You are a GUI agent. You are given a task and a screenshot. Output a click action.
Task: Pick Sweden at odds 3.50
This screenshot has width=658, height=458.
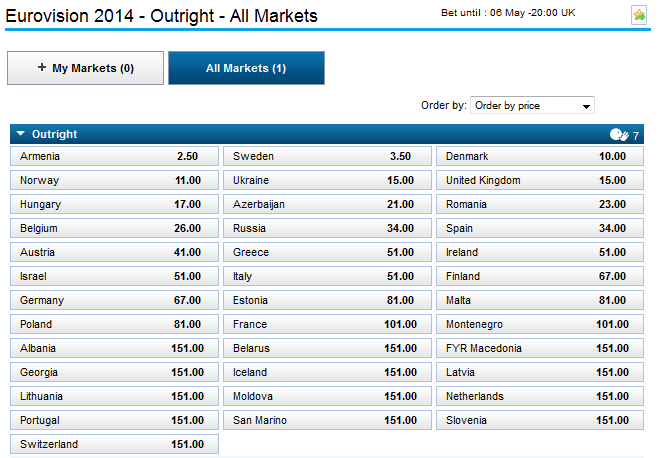pos(326,157)
